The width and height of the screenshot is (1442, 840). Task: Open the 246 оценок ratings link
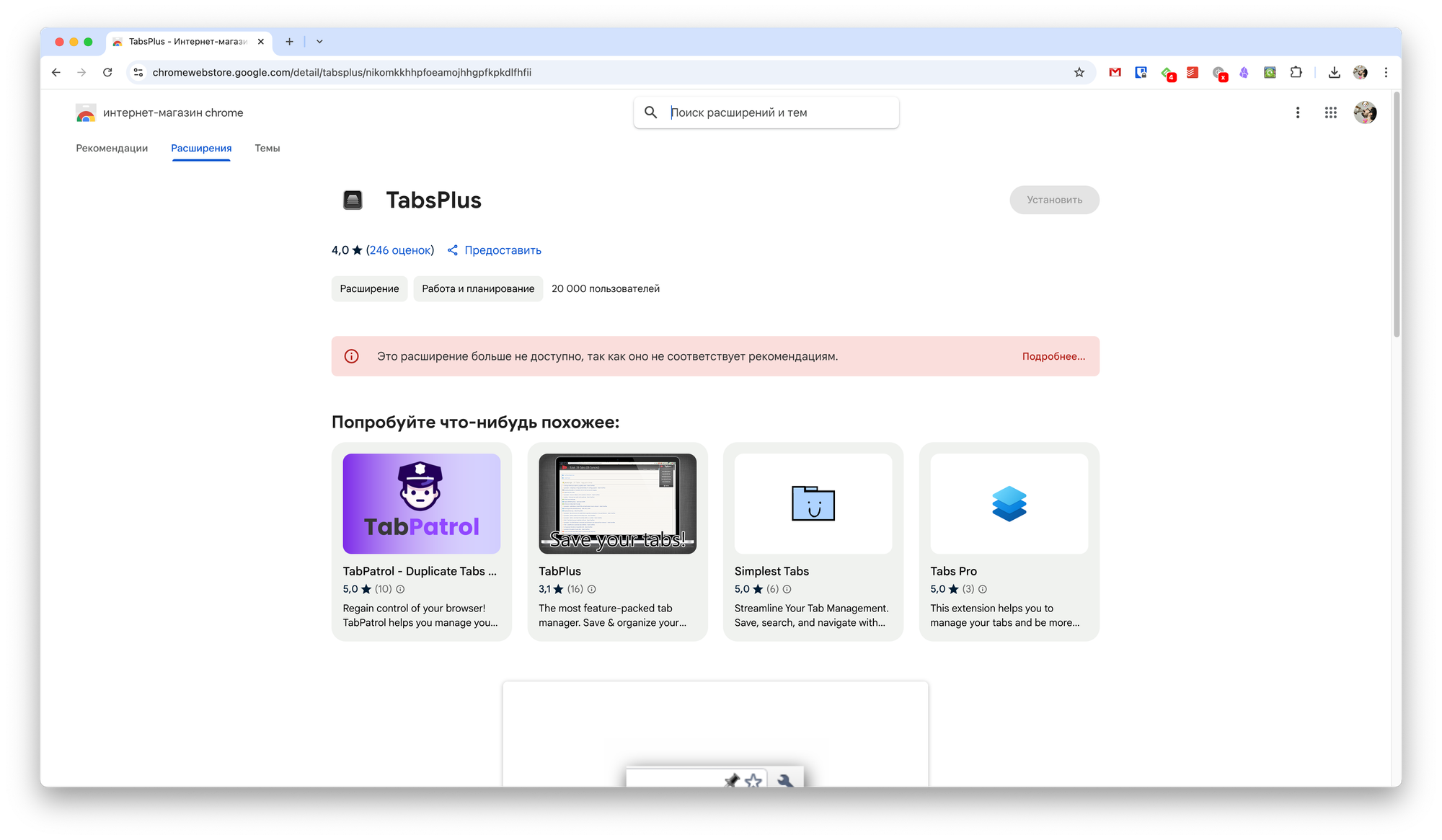coord(400,250)
